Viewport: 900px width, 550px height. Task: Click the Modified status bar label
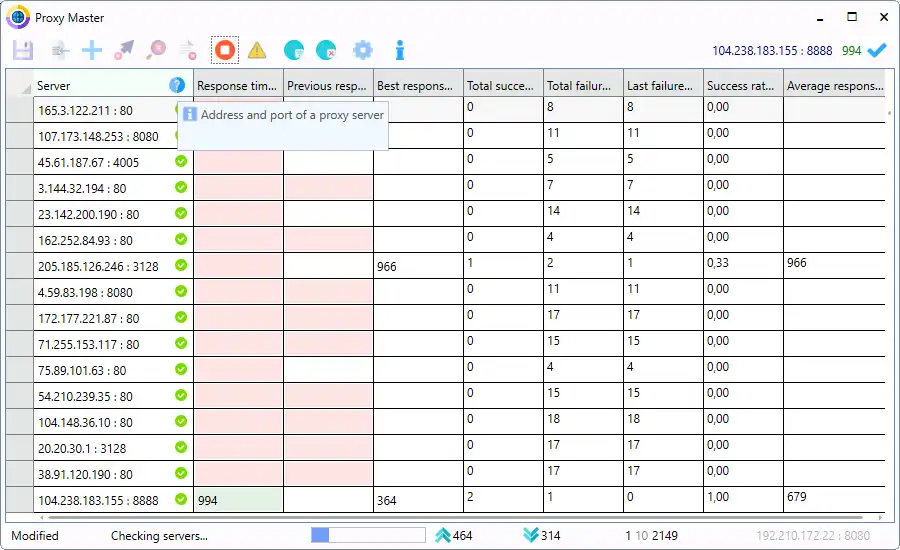(x=35, y=536)
